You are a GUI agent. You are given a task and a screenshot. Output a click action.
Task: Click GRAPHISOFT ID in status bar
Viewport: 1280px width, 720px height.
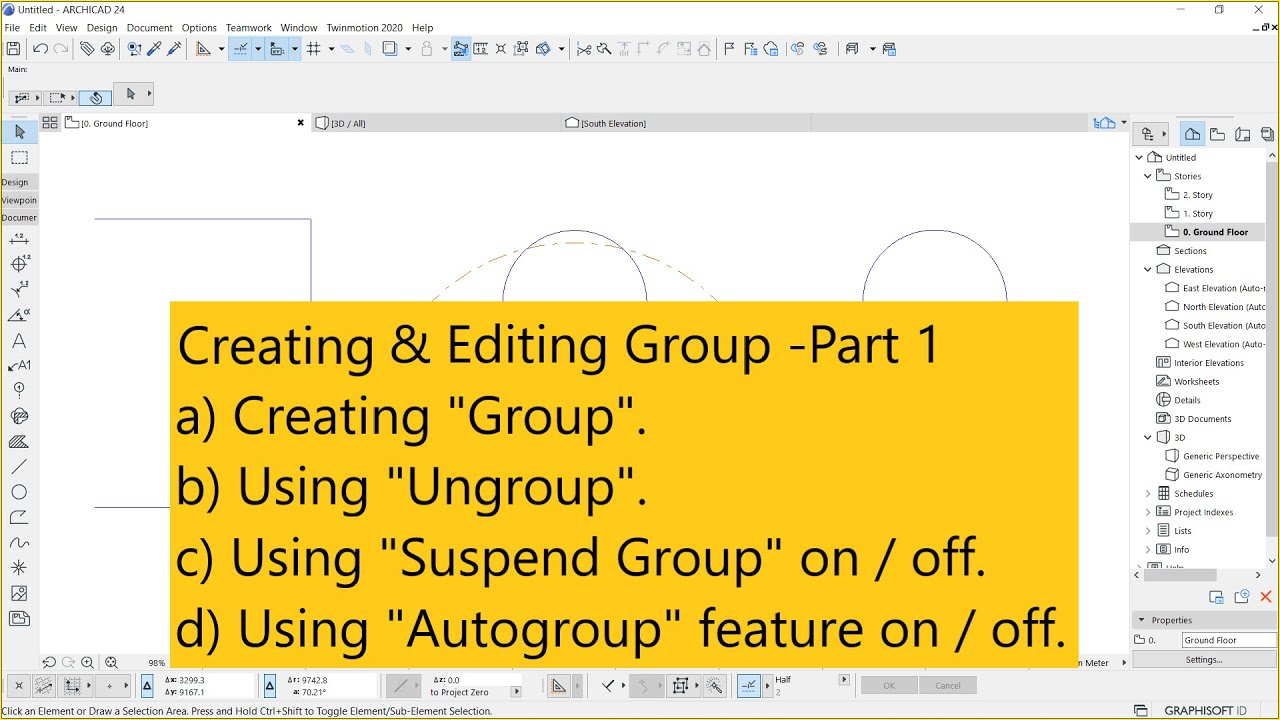click(x=1205, y=711)
